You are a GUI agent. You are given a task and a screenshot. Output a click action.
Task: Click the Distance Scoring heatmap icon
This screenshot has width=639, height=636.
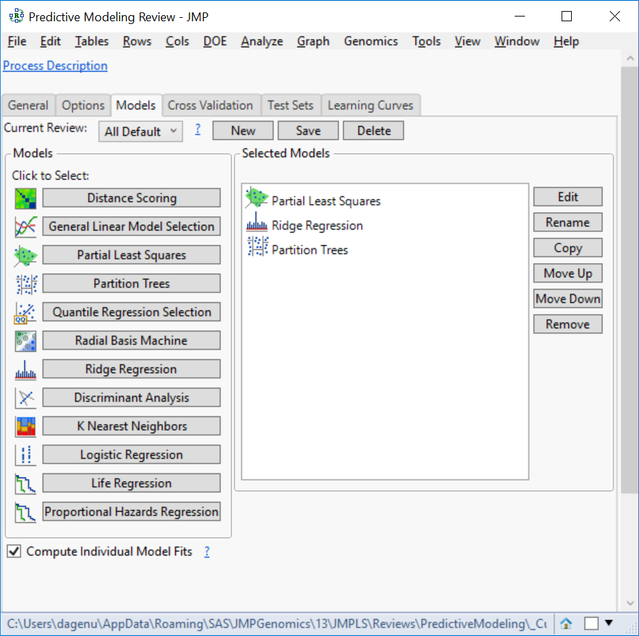[x=25, y=198]
